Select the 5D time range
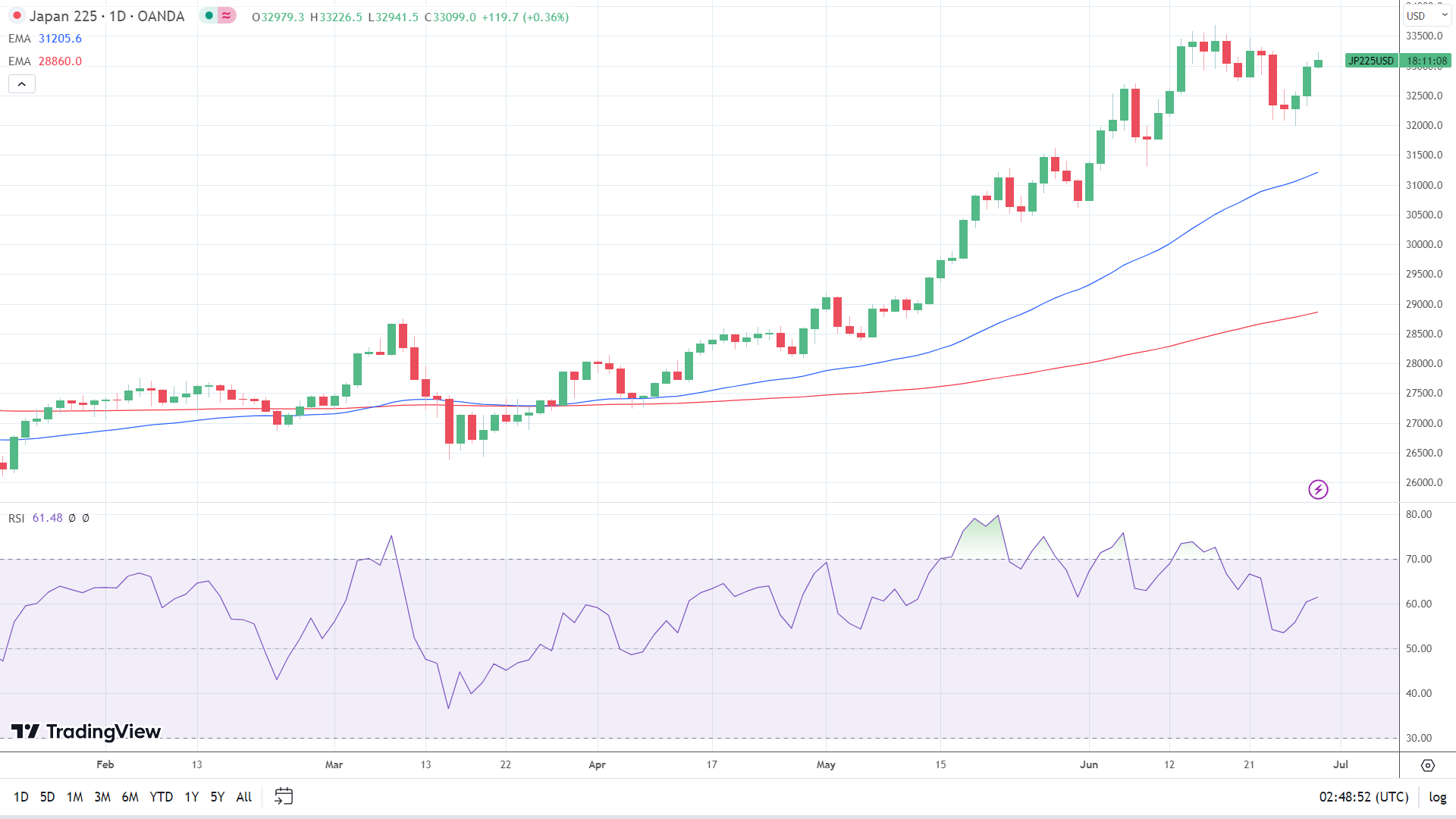1456x819 pixels. coord(47,797)
